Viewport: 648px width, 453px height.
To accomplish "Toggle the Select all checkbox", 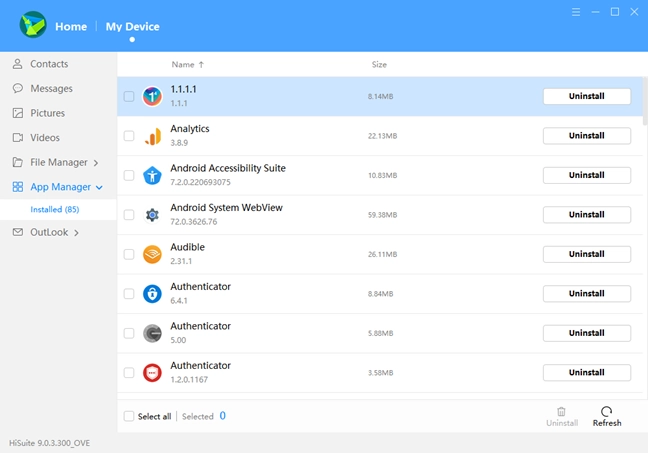I will pyautogui.click(x=129, y=416).
